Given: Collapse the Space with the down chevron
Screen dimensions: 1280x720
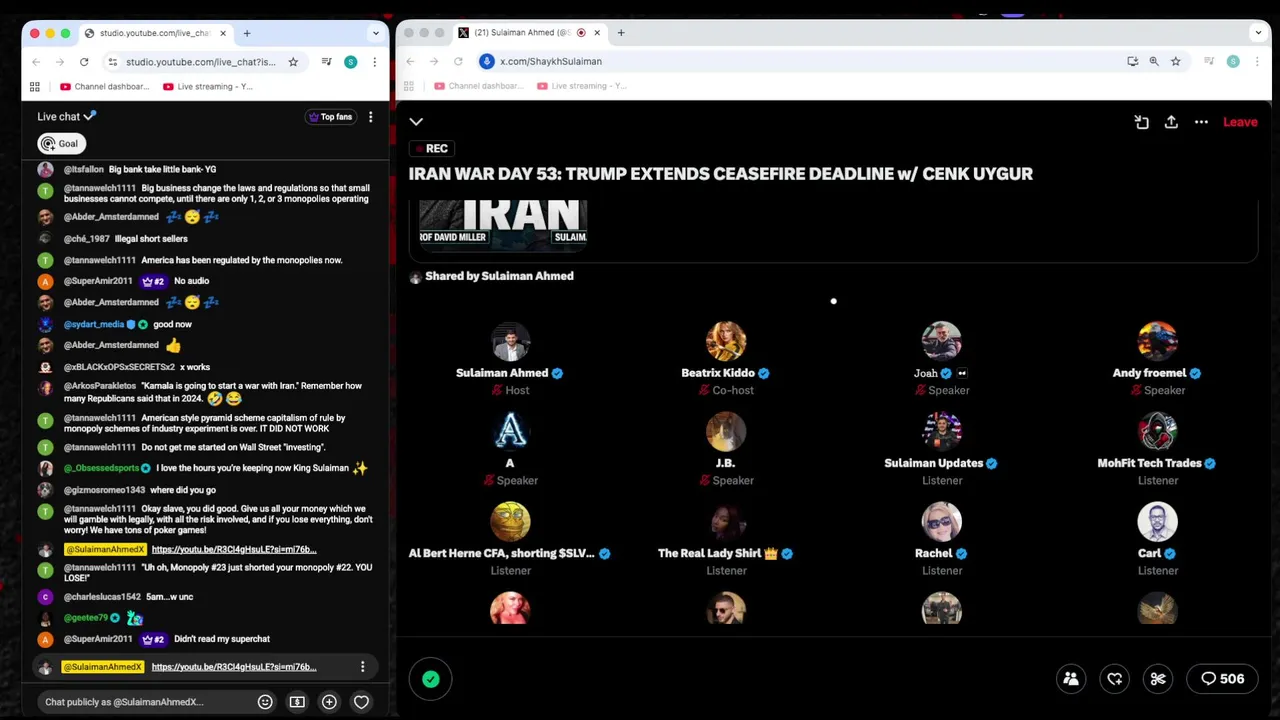Looking at the screenshot, I should [x=416, y=122].
